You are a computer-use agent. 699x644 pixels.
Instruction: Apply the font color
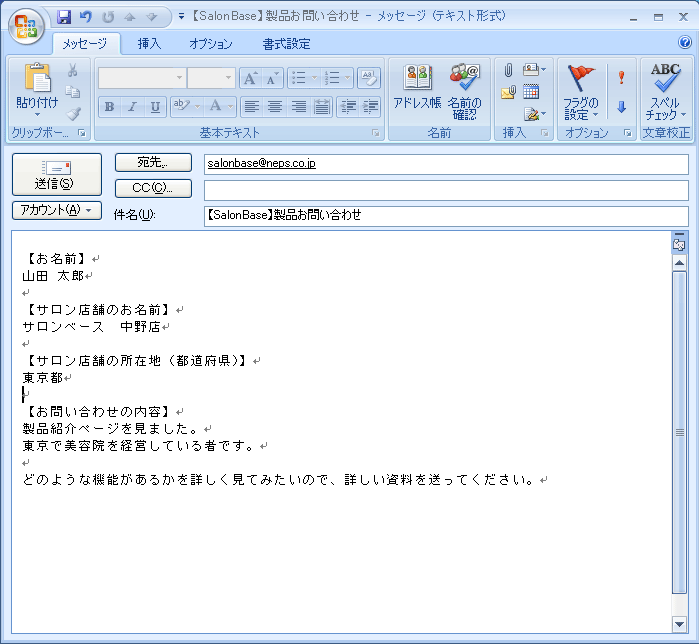(x=216, y=107)
